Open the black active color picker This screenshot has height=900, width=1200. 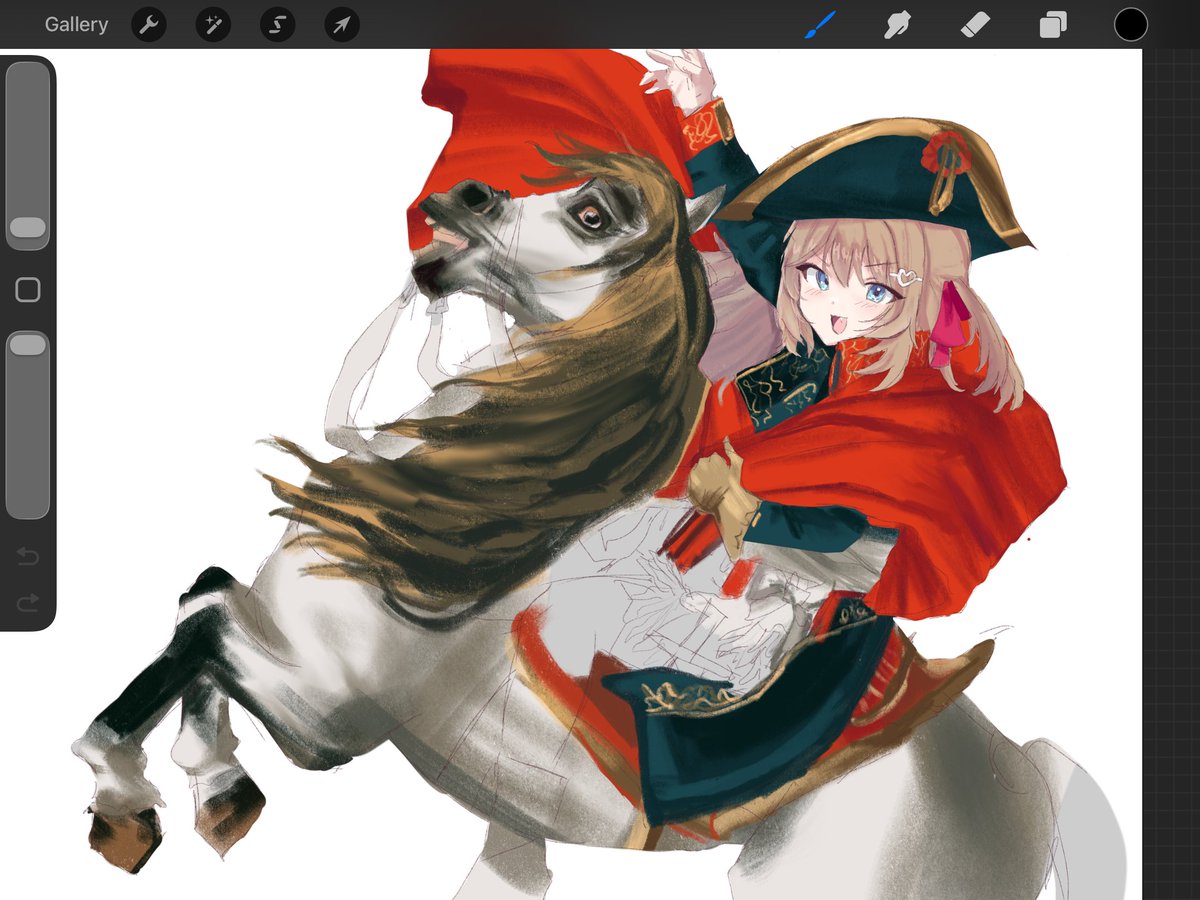click(1131, 25)
